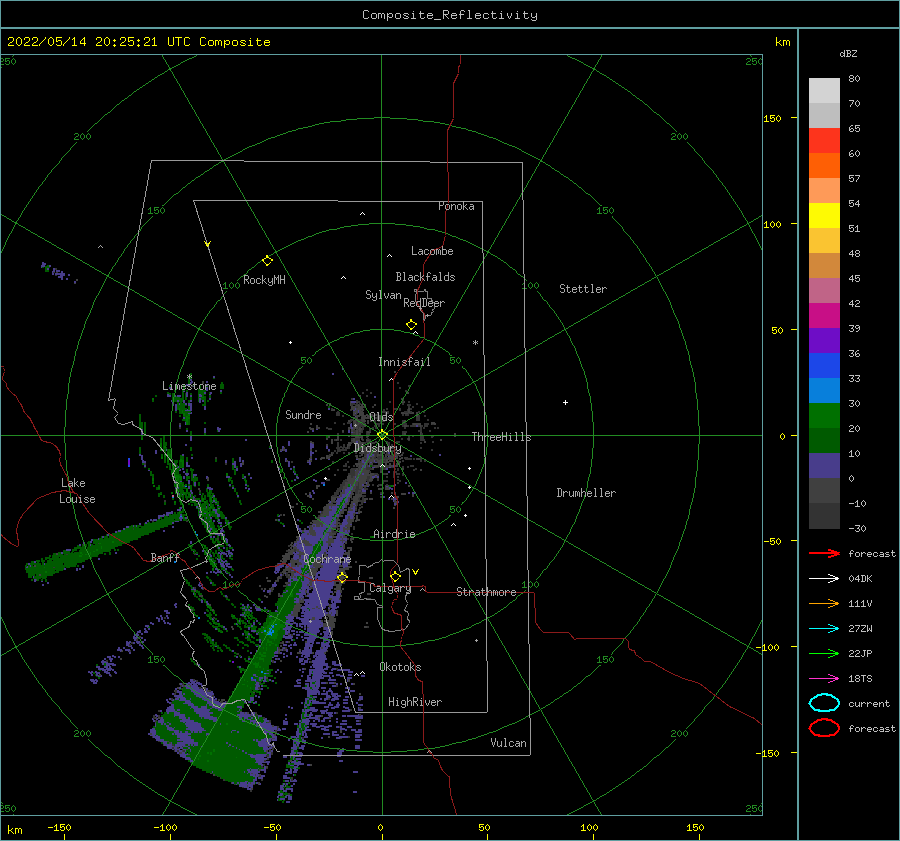Click the Sundre town label
Screen dimensions: 900x841
pos(303,415)
